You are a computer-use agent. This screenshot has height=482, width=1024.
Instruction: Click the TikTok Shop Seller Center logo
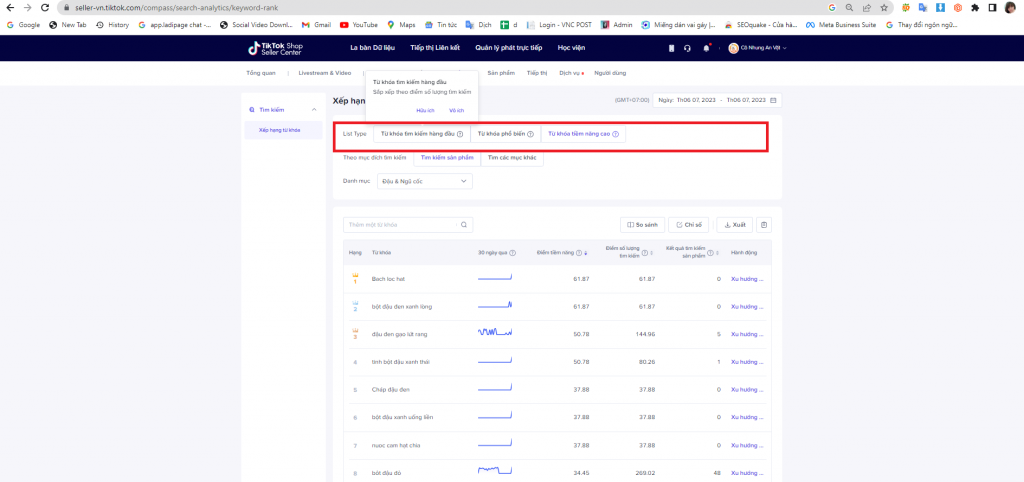coord(275,48)
